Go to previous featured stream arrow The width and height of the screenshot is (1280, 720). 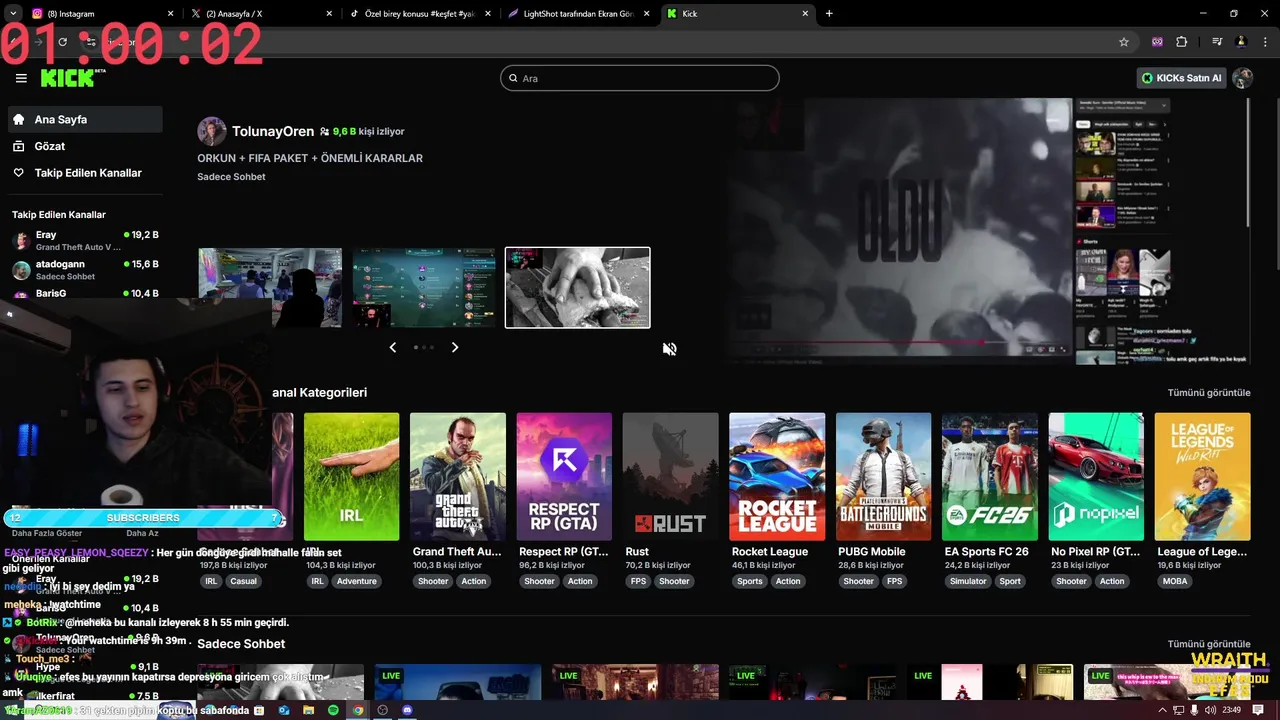(x=392, y=347)
